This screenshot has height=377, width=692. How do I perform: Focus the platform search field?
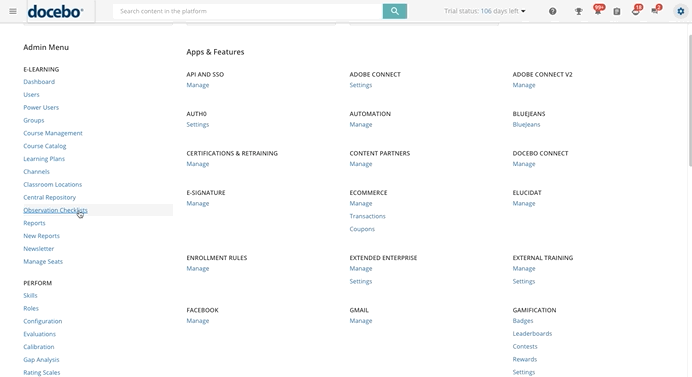coord(248,11)
